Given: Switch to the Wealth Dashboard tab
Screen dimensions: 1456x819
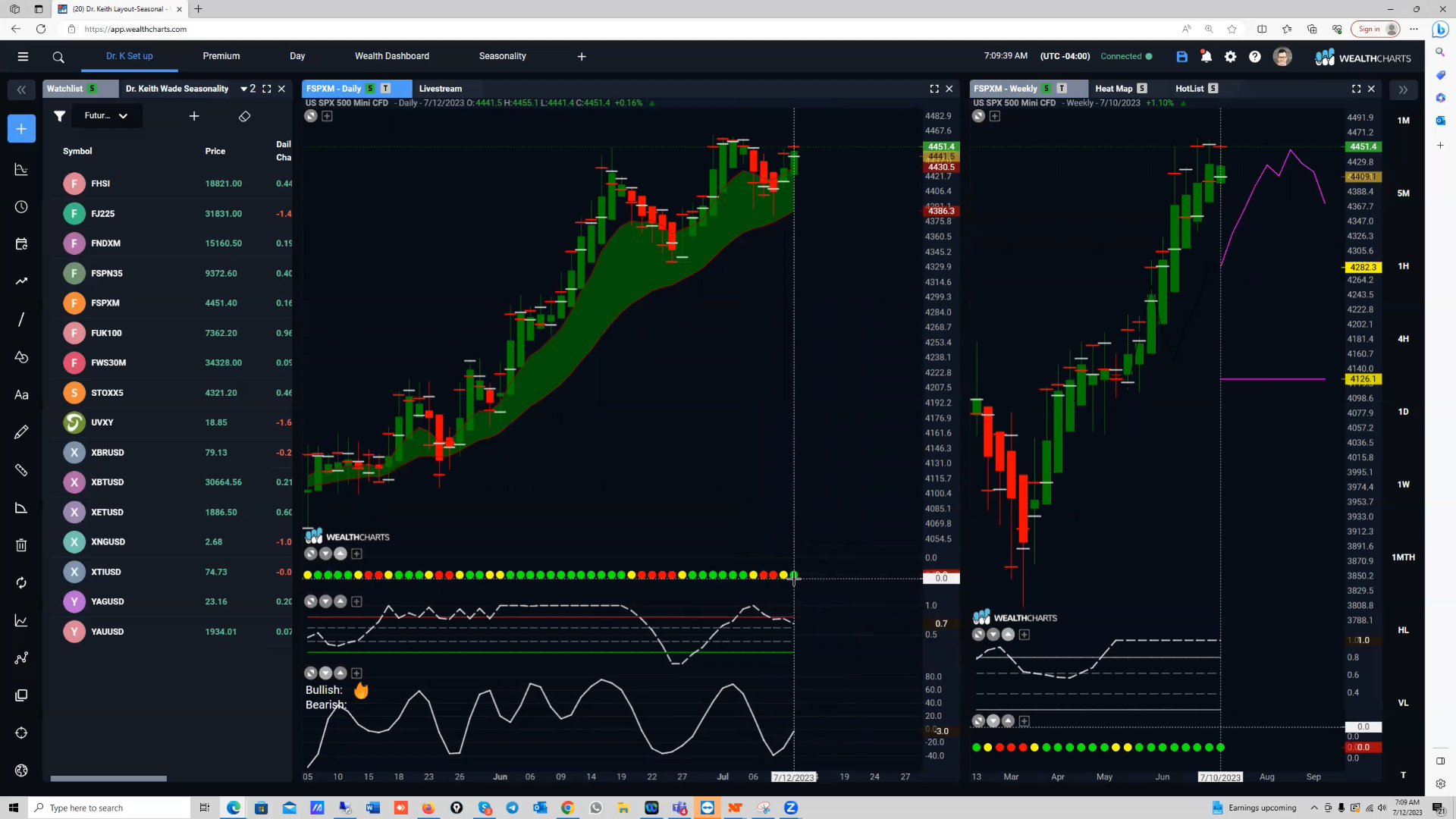Looking at the screenshot, I should point(392,56).
